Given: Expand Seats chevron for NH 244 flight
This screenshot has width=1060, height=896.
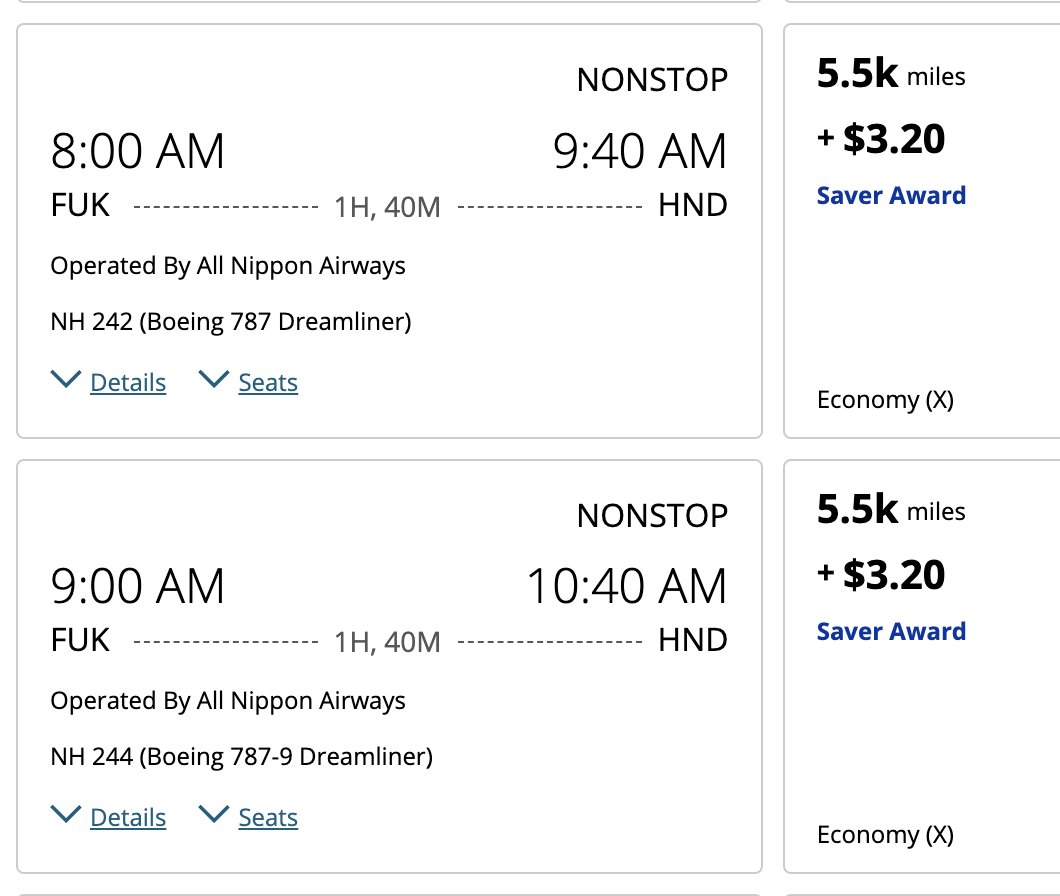Looking at the screenshot, I should pos(214,815).
